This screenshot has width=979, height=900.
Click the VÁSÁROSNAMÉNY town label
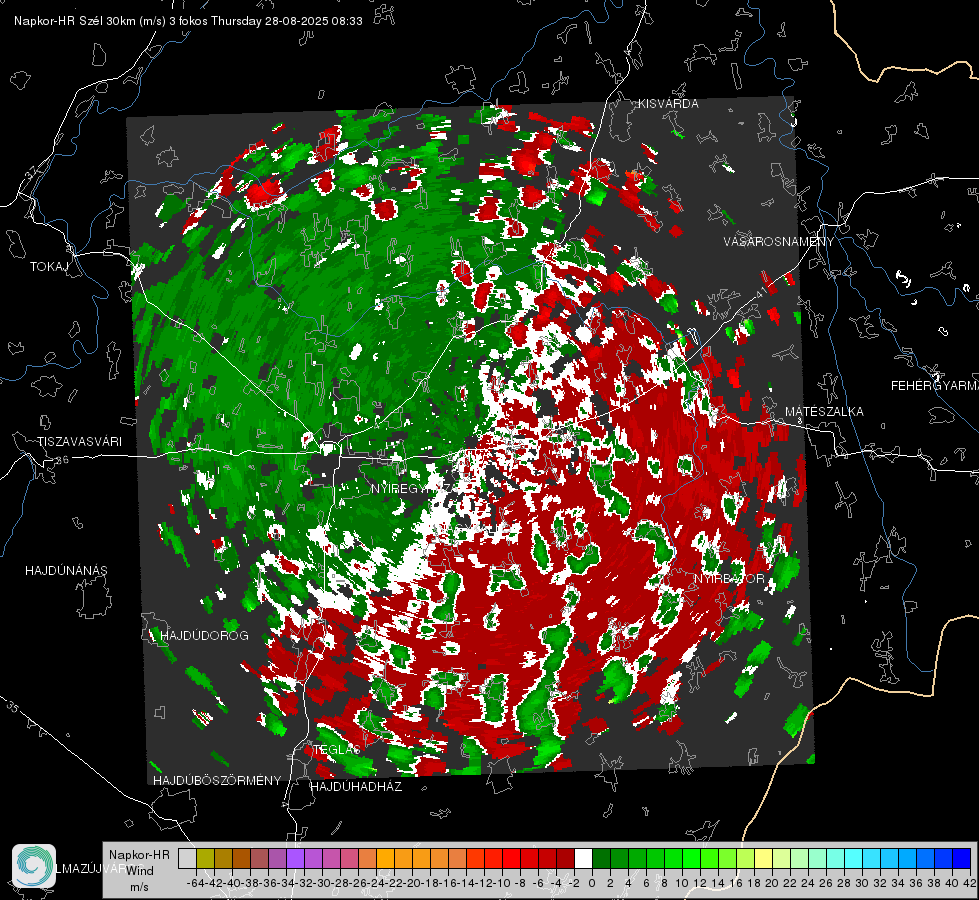click(x=779, y=242)
